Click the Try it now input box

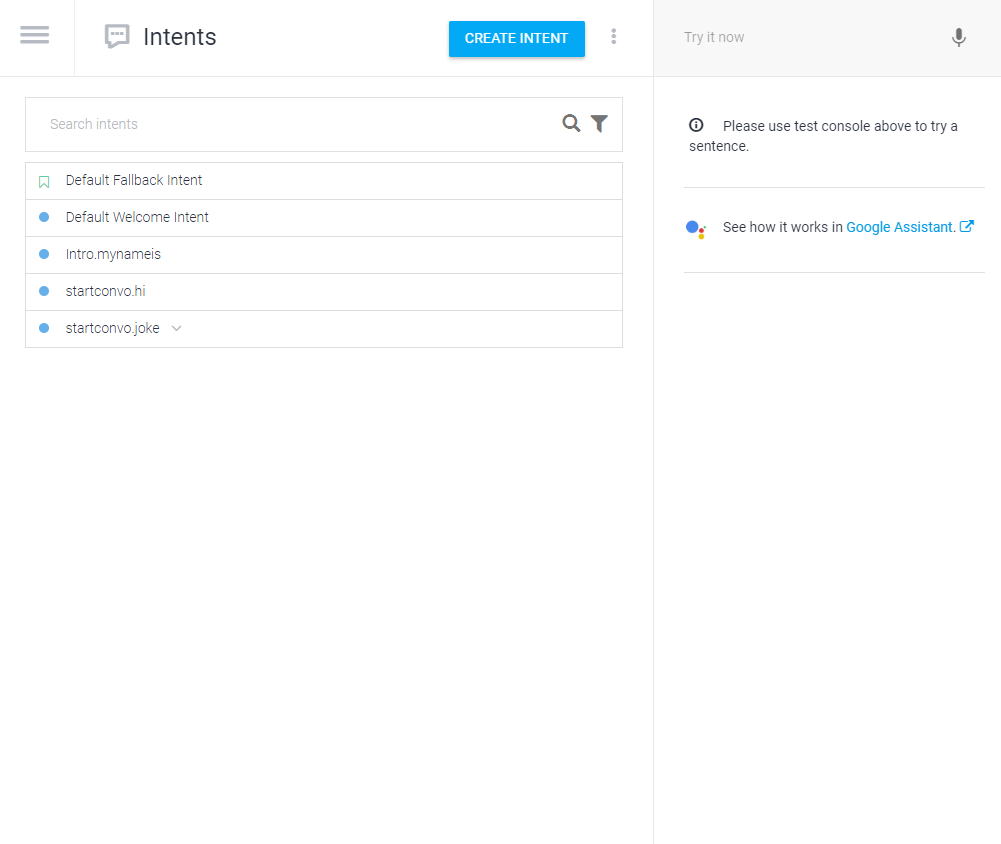800,38
